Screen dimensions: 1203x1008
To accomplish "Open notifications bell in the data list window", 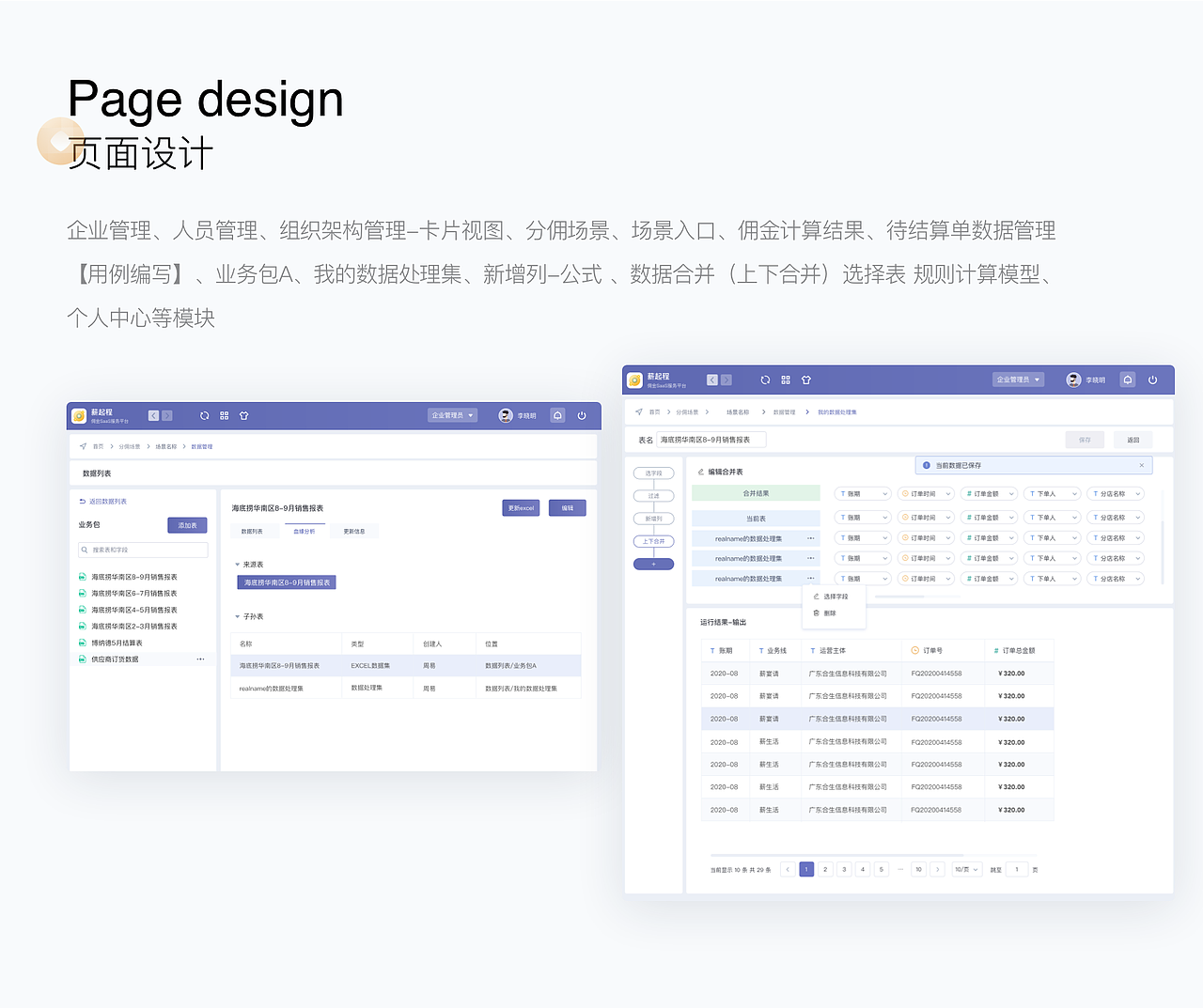I will click(x=557, y=415).
